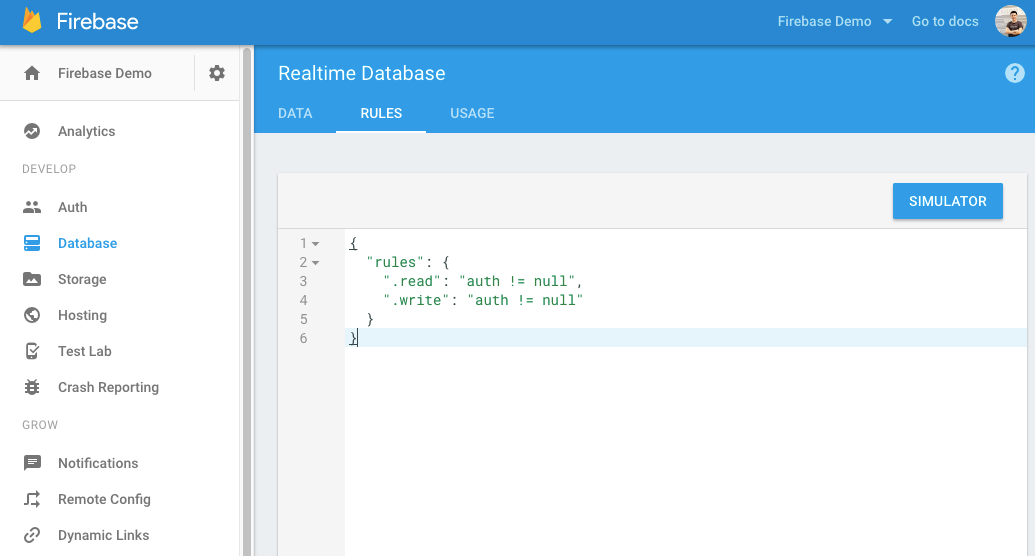
Task: Expand the Firebase Demo project dropdown
Action: [x=835, y=21]
